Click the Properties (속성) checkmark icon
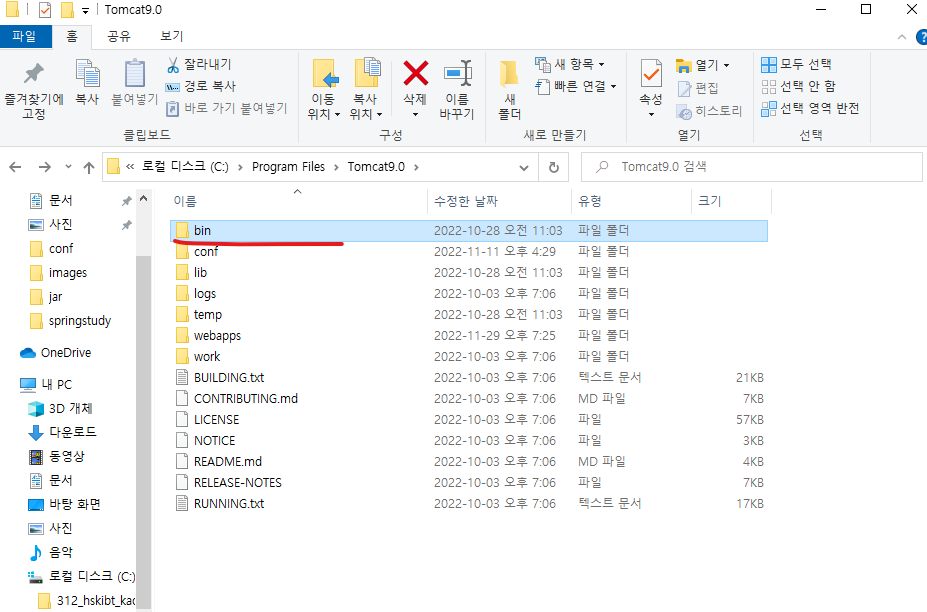 click(651, 75)
